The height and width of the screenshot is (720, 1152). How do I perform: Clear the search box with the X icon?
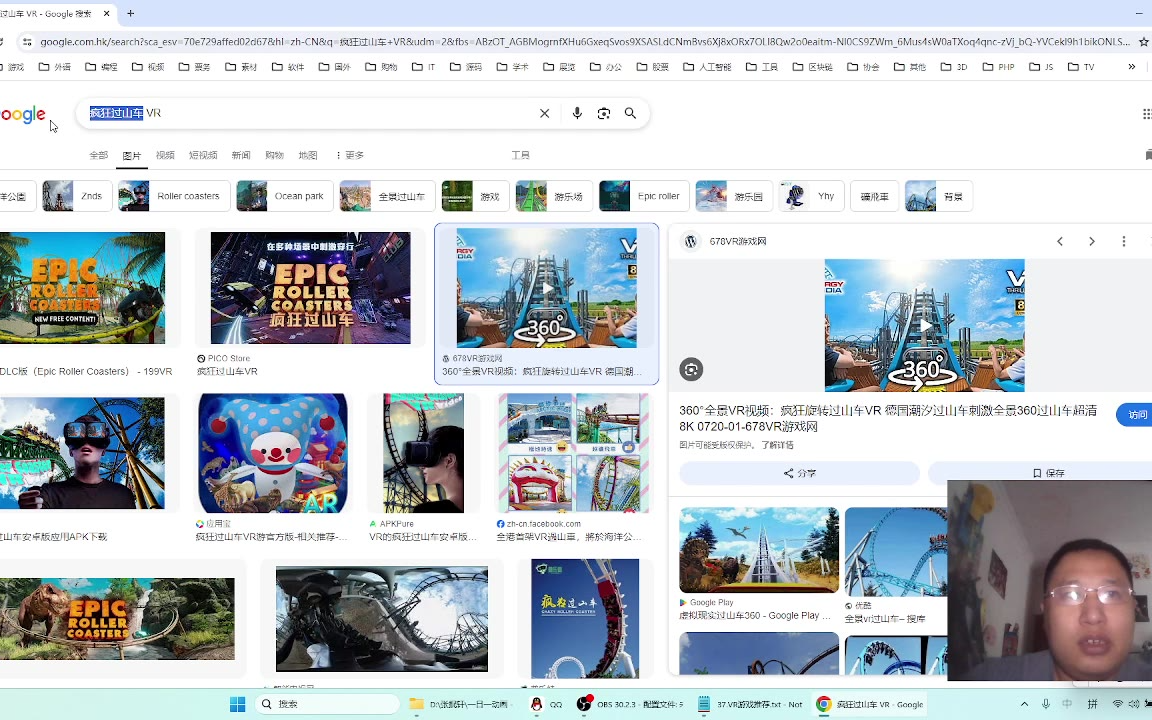[544, 113]
